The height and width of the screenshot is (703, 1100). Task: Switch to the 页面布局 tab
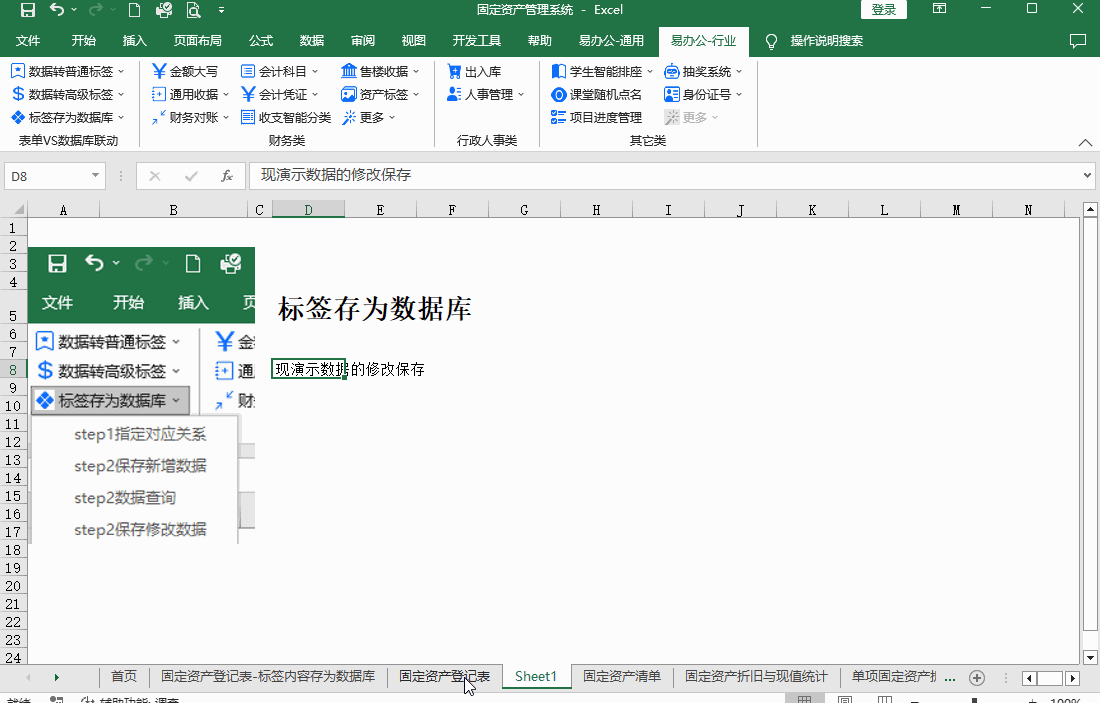198,41
